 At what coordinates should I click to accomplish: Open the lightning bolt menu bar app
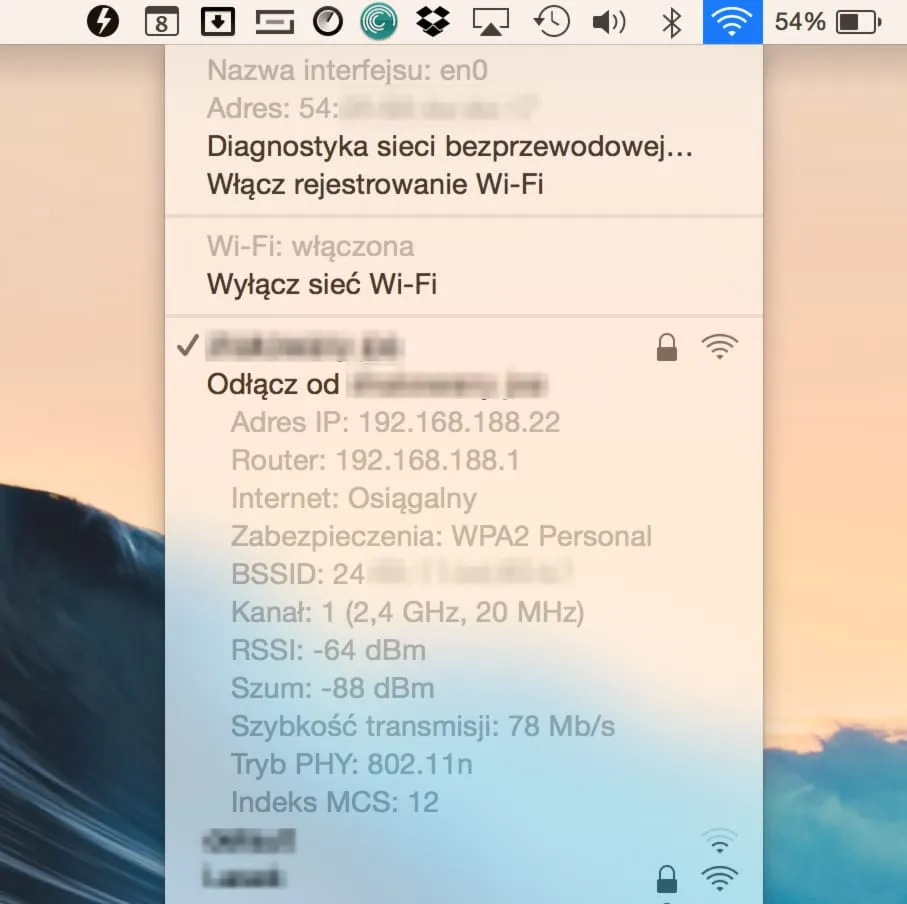point(103,22)
